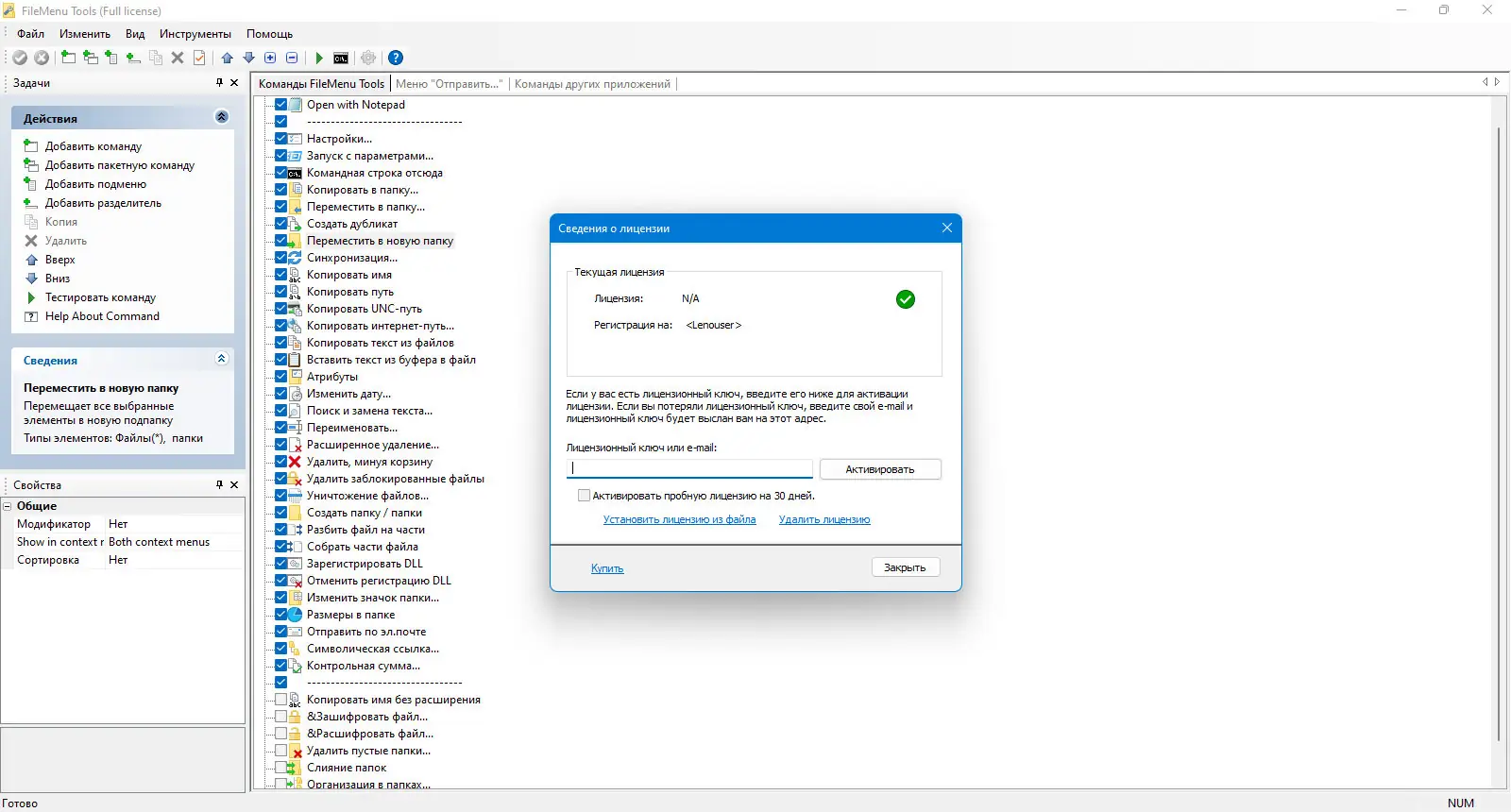Click Add batch command icon in the toolbar

(90, 58)
